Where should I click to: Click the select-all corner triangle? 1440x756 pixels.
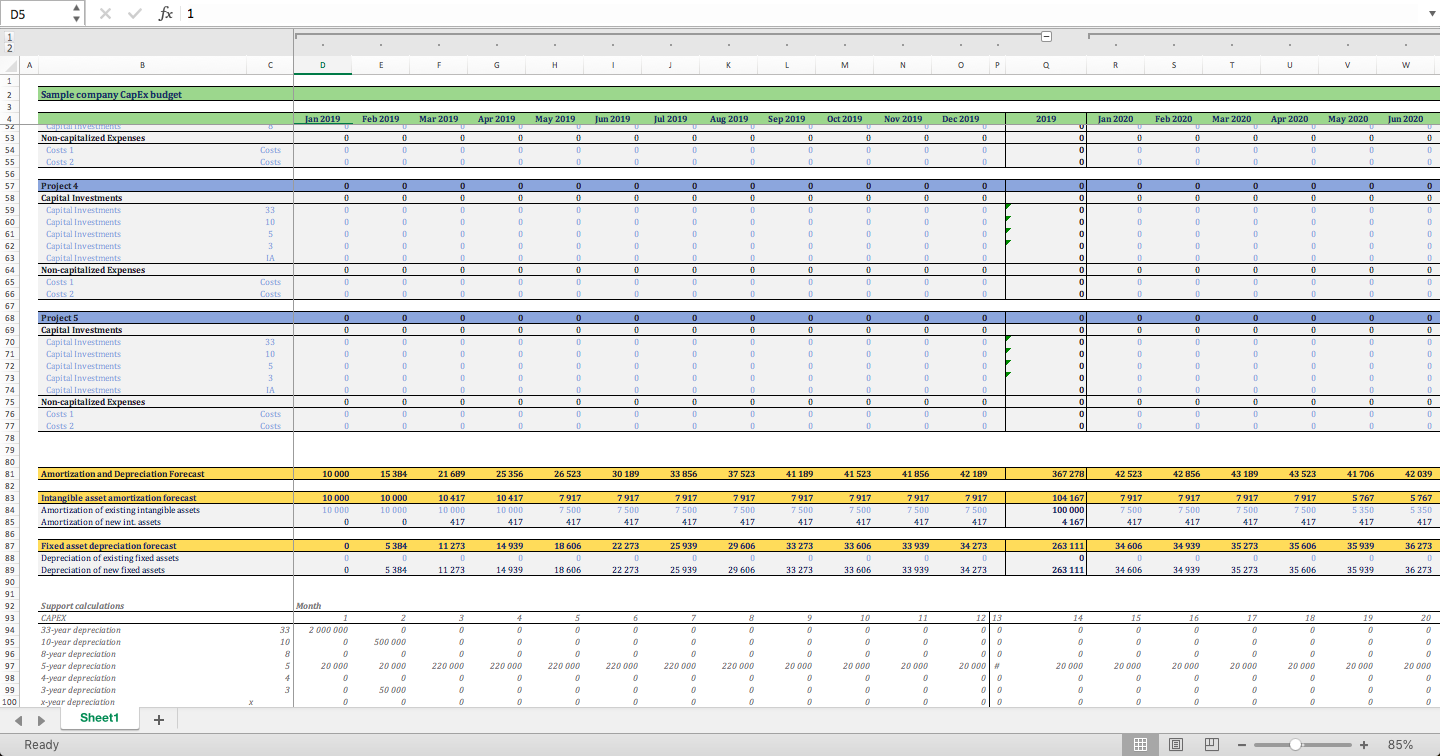point(10,65)
